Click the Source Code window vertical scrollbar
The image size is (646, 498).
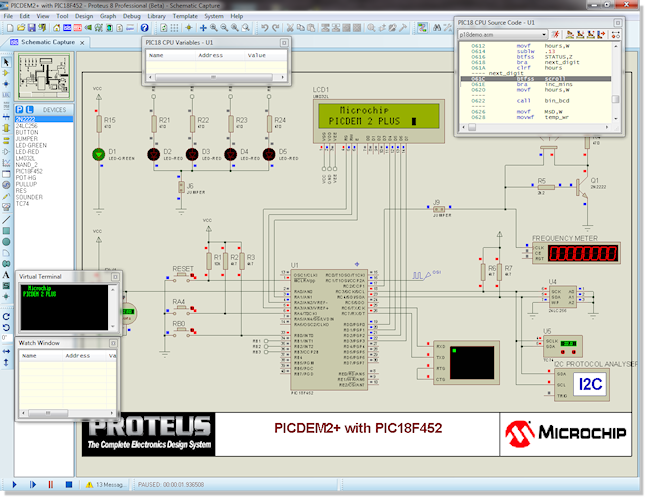click(616, 82)
